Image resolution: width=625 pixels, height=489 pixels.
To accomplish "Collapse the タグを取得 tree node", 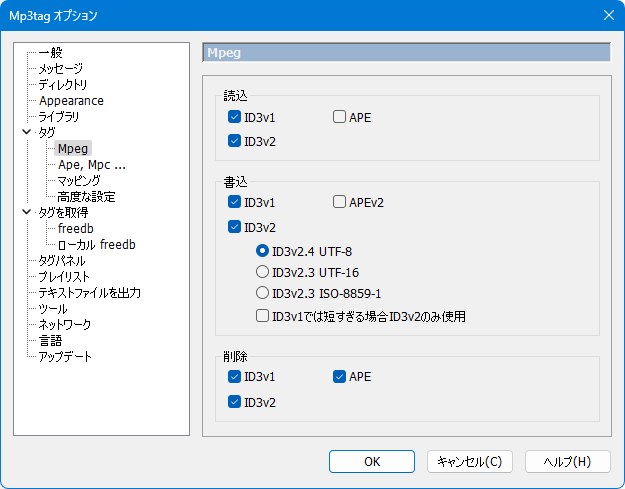I will click(x=26, y=212).
